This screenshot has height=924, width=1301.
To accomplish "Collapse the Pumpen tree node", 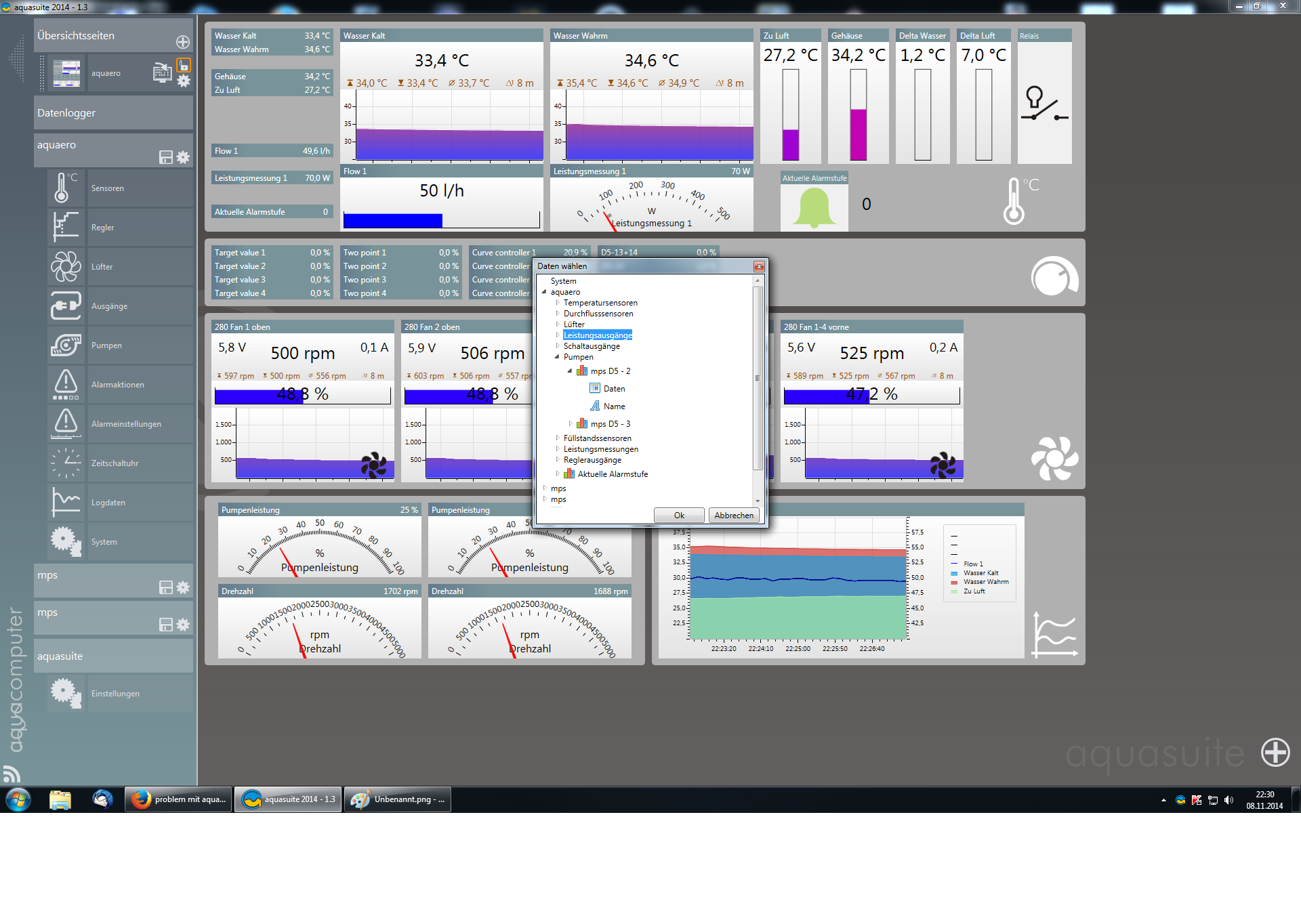I will pyautogui.click(x=558, y=357).
